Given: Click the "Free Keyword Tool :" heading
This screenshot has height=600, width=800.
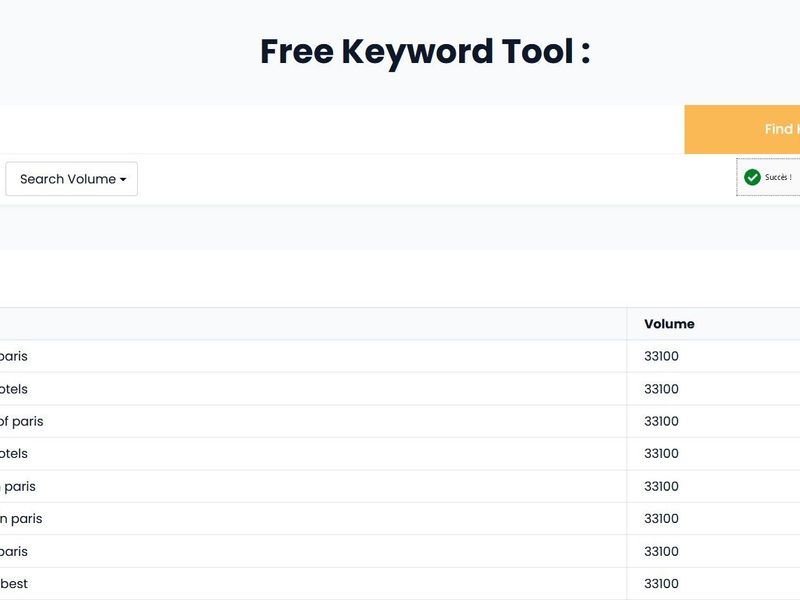Looking at the screenshot, I should point(425,51).
